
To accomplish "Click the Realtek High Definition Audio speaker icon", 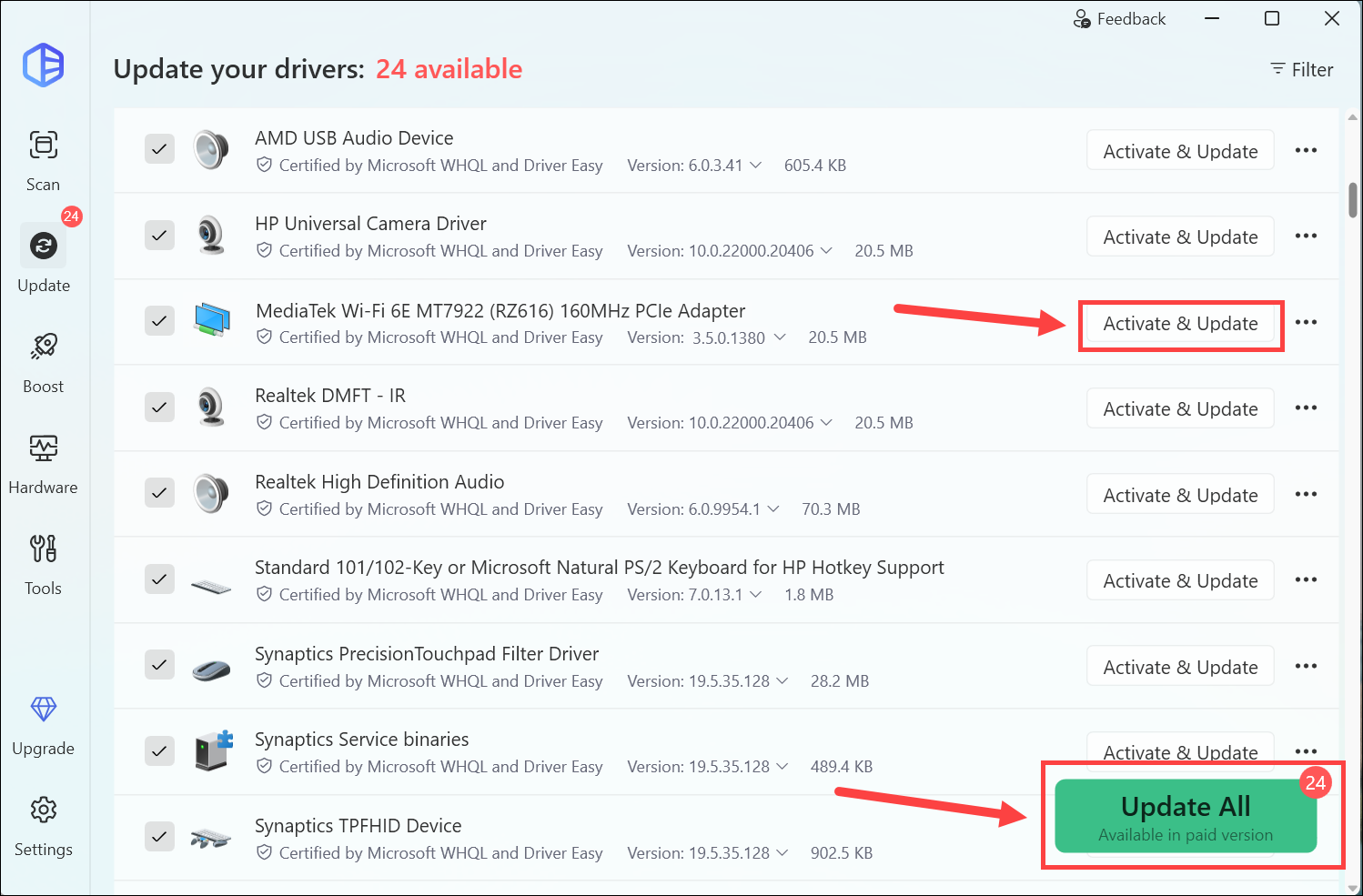I will tap(211, 493).
